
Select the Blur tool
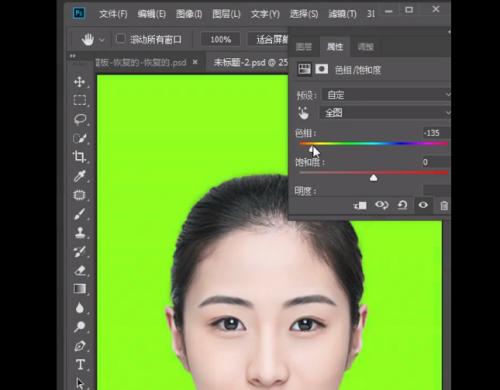[x=79, y=308]
